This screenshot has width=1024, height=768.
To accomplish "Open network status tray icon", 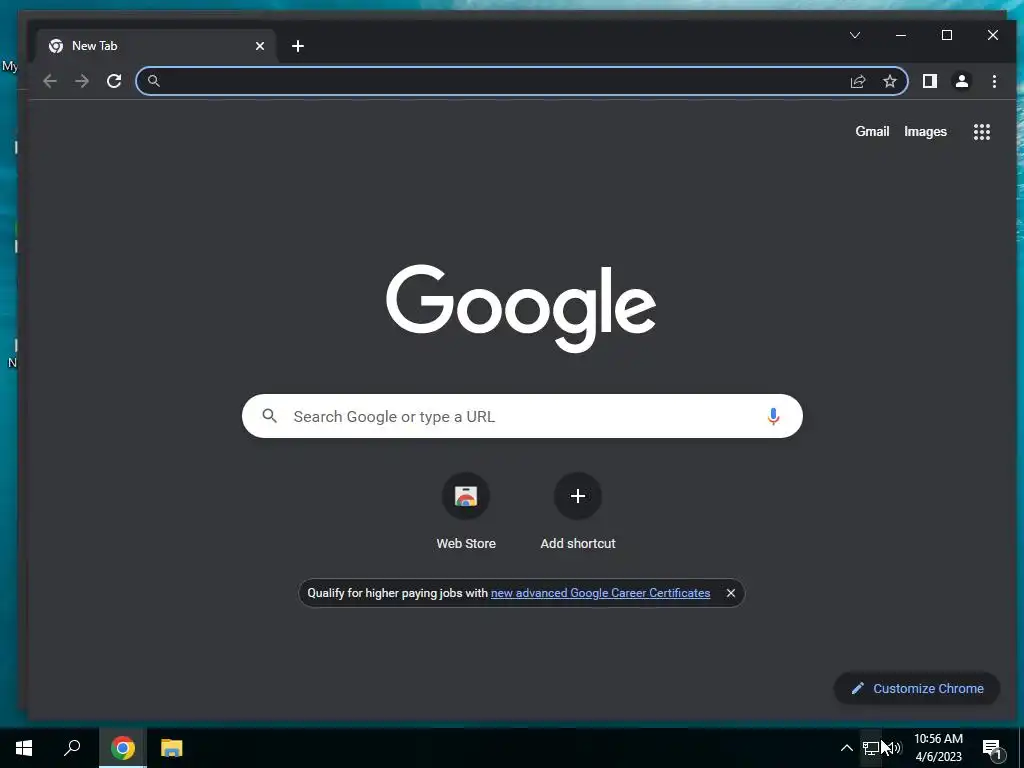I will coord(871,748).
